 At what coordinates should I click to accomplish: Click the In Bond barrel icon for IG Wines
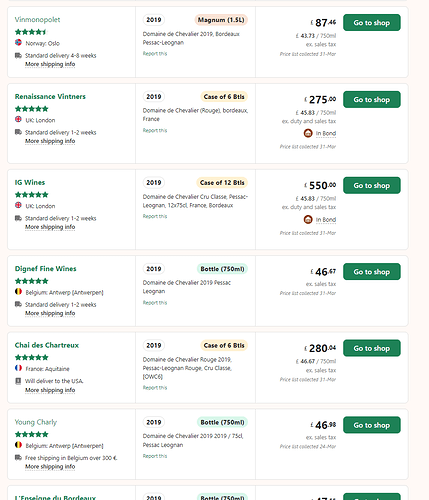(308, 219)
